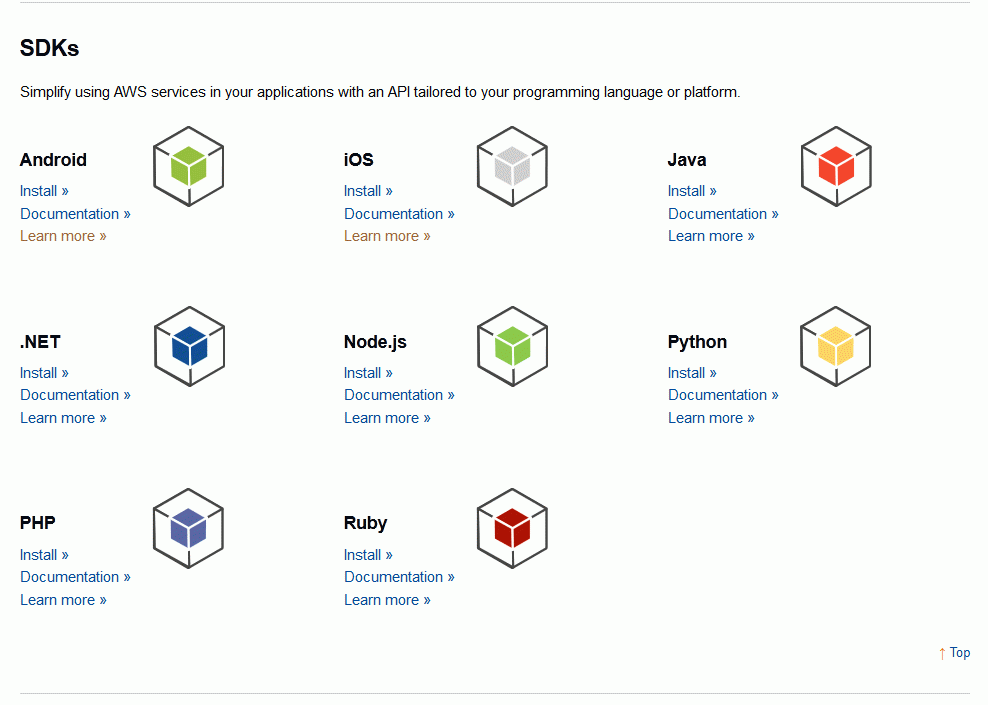Open Java Learn more link
Screen dimensions: 988x705
coord(711,236)
